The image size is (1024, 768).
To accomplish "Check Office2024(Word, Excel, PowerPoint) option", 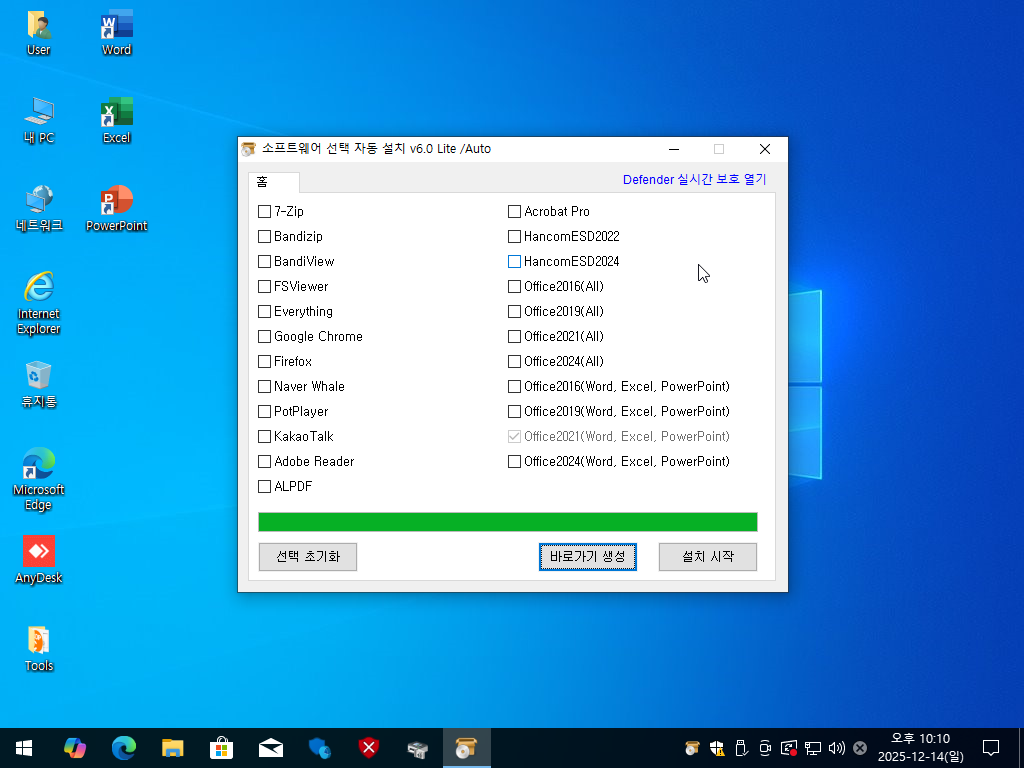I will tap(515, 462).
